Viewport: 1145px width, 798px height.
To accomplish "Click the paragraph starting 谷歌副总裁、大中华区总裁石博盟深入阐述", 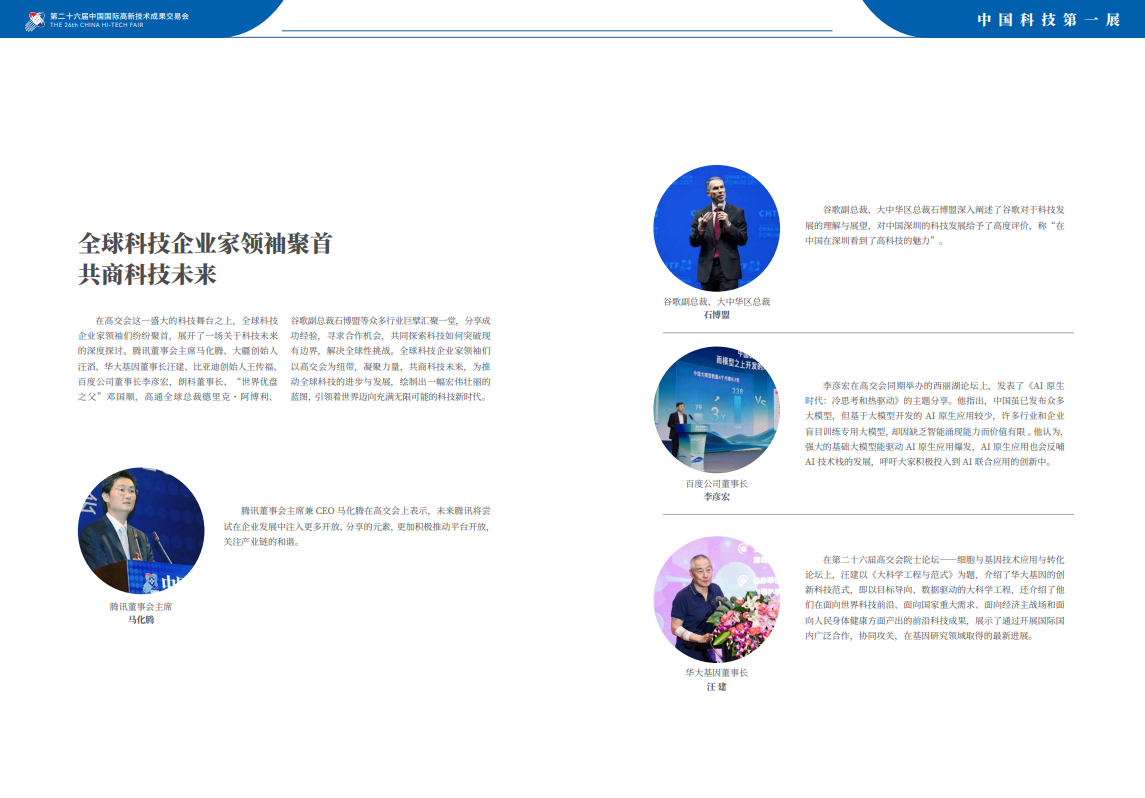I will [x=935, y=225].
